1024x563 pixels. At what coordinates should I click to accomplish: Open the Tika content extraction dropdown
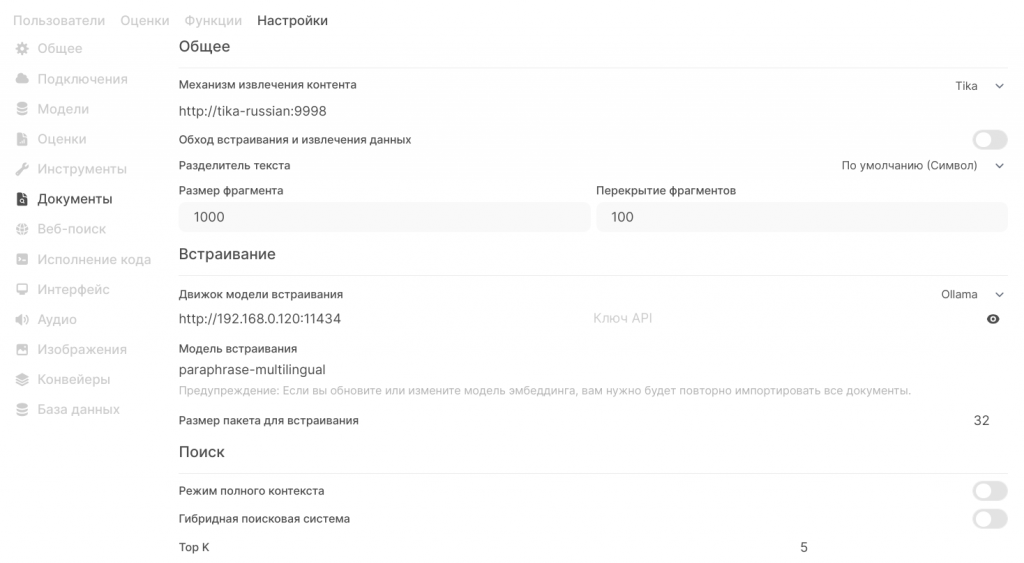[x=979, y=86]
